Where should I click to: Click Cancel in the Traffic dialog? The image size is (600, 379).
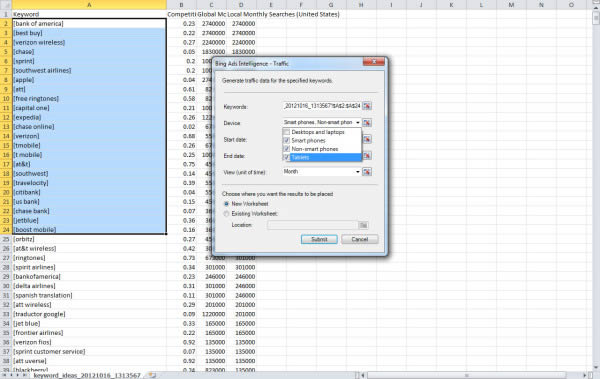click(360, 239)
